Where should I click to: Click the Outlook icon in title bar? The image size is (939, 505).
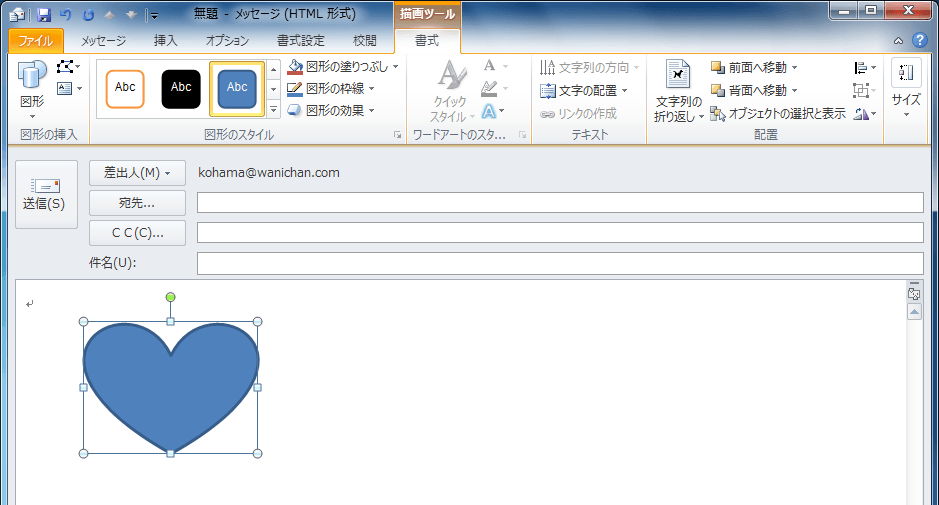click(x=18, y=15)
